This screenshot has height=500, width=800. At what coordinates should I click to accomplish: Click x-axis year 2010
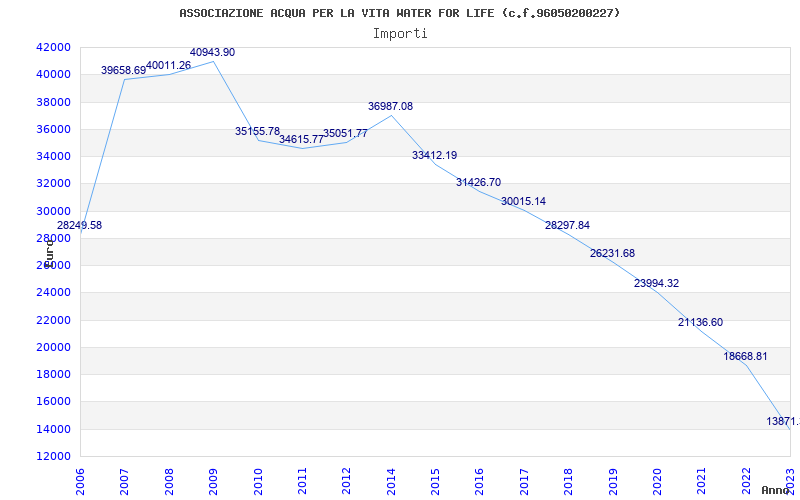coord(258,482)
